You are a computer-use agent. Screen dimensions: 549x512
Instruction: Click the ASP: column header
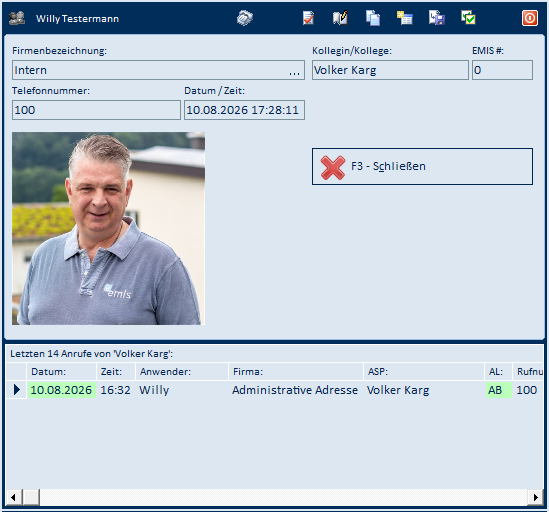424,372
